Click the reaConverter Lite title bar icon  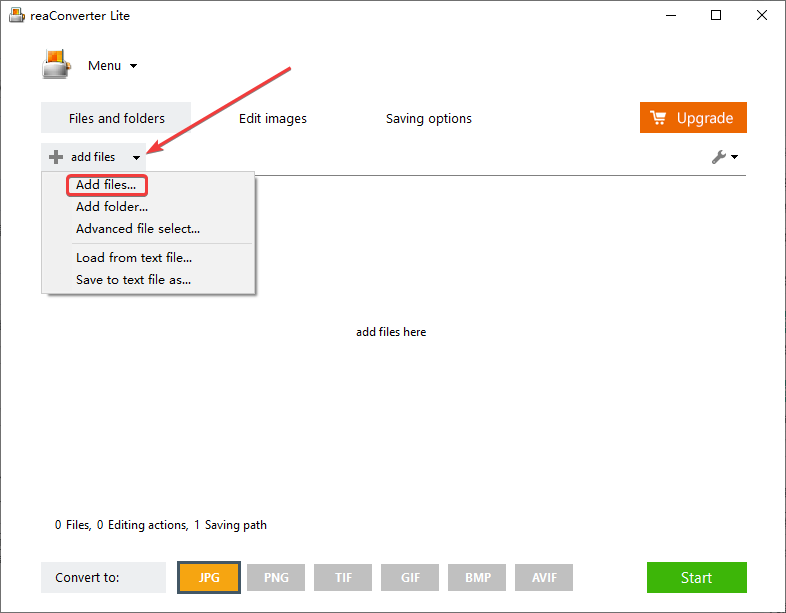click(x=17, y=15)
